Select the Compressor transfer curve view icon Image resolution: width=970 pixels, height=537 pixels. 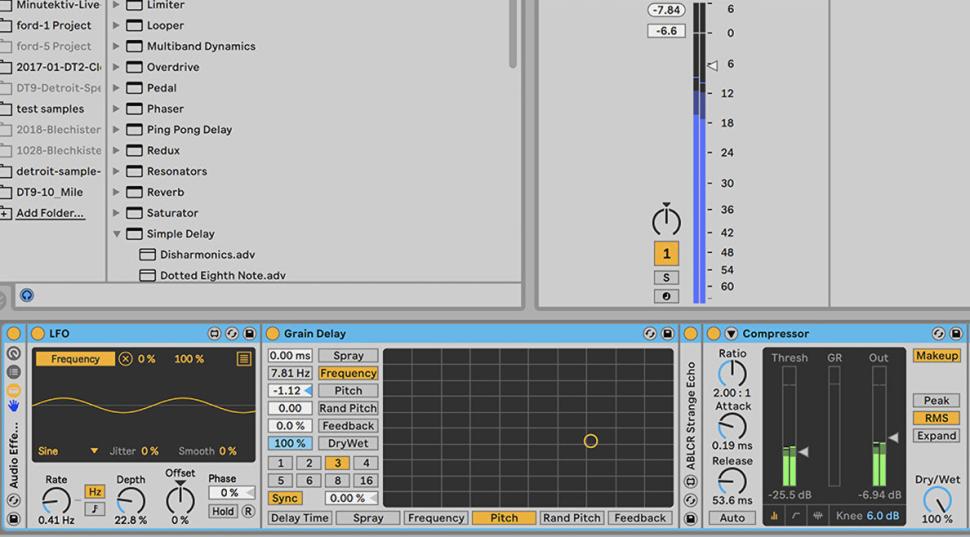(797, 517)
